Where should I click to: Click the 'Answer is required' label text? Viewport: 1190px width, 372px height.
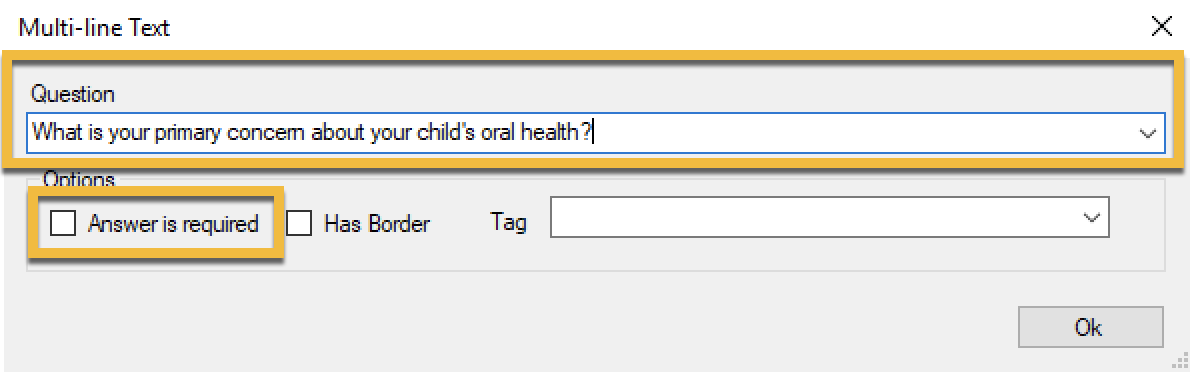(x=173, y=224)
